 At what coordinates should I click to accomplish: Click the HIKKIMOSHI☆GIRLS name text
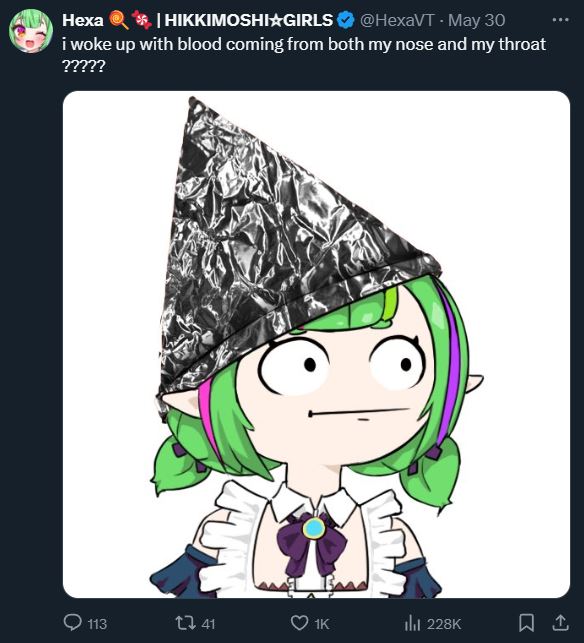click(x=249, y=20)
